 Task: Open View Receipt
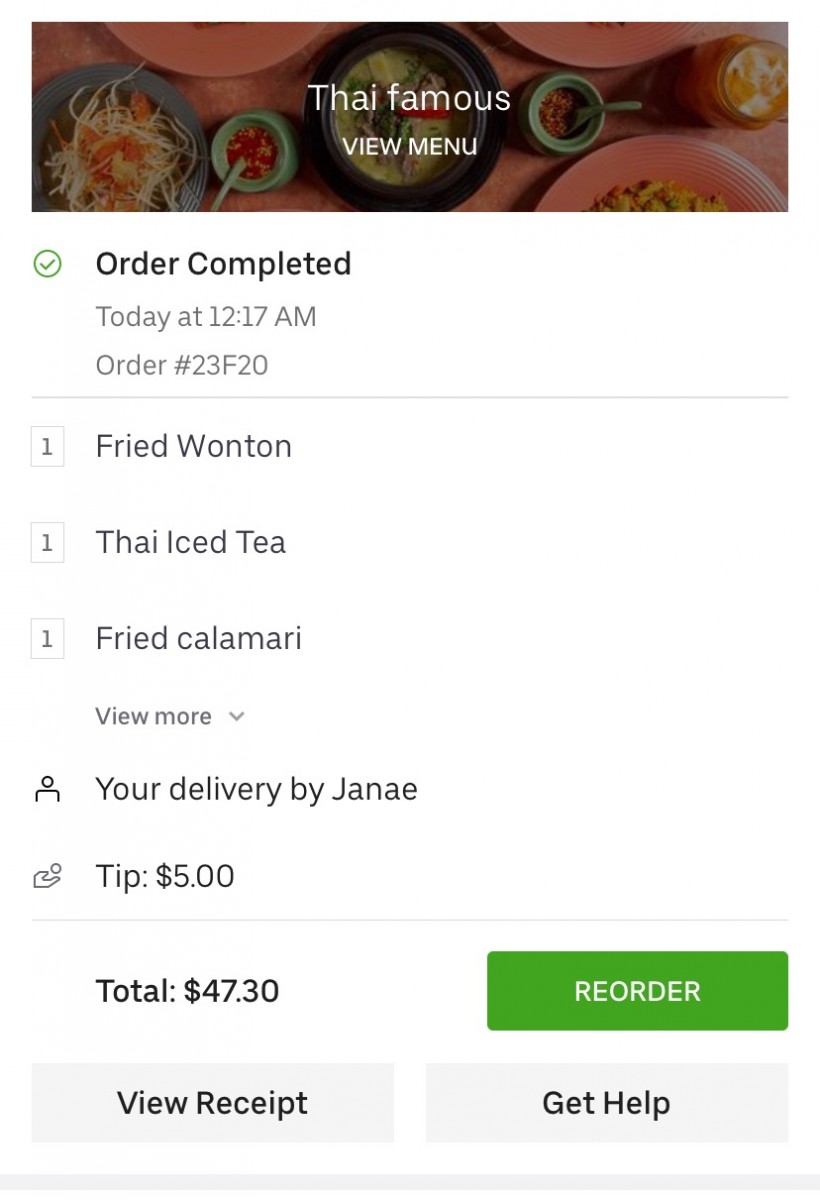pos(212,1103)
